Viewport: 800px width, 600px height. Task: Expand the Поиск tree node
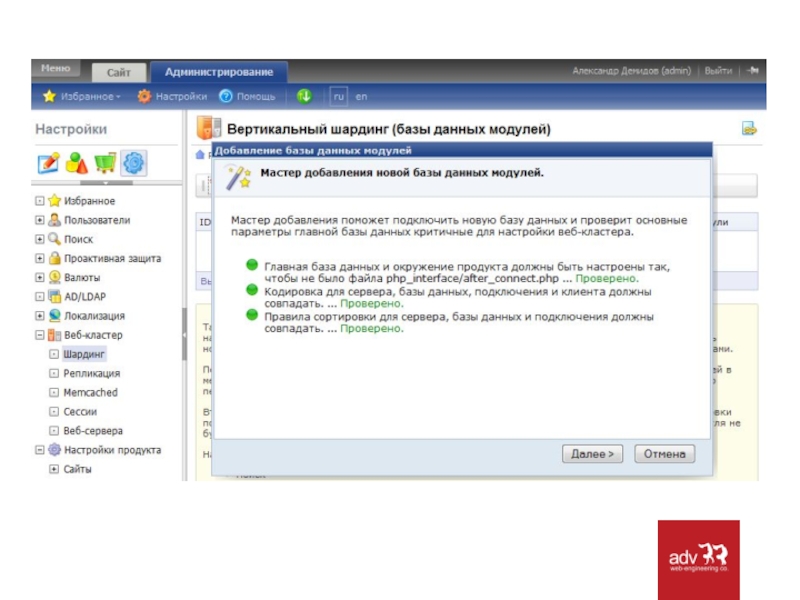[40, 239]
